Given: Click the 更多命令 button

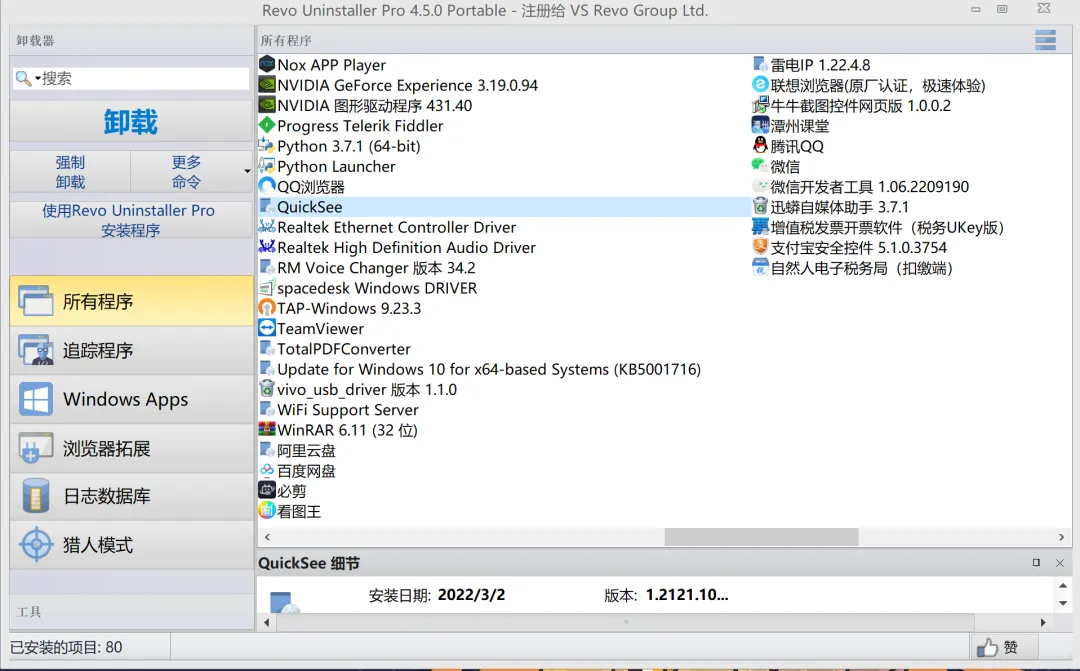Looking at the screenshot, I should pyautogui.click(x=186, y=172).
